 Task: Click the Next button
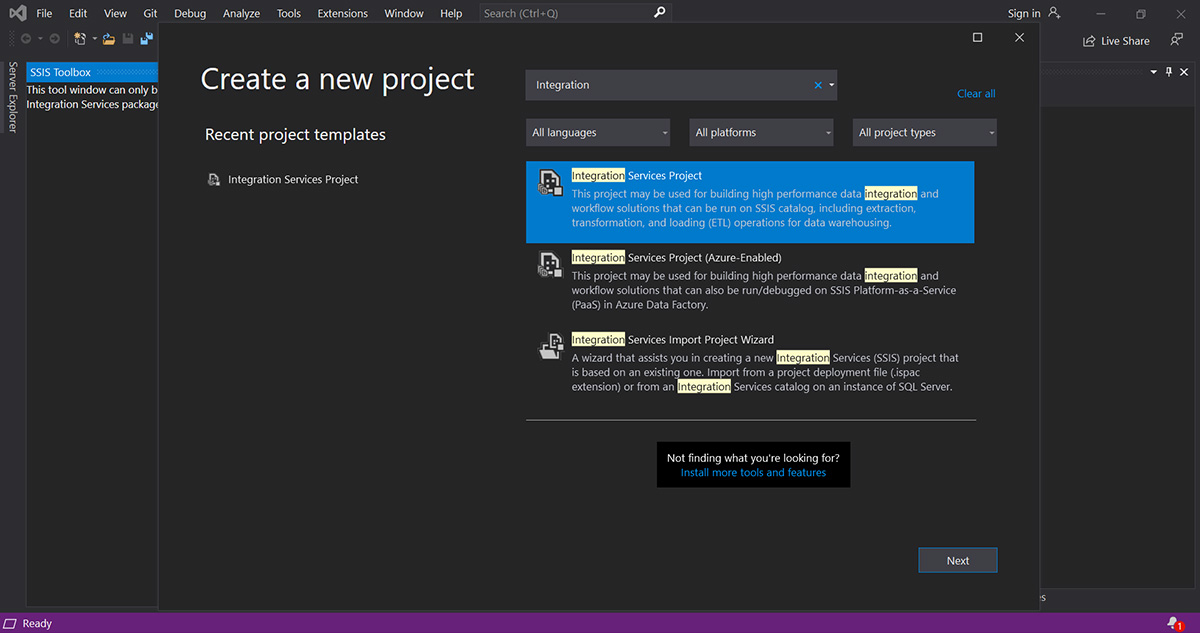tap(958, 560)
